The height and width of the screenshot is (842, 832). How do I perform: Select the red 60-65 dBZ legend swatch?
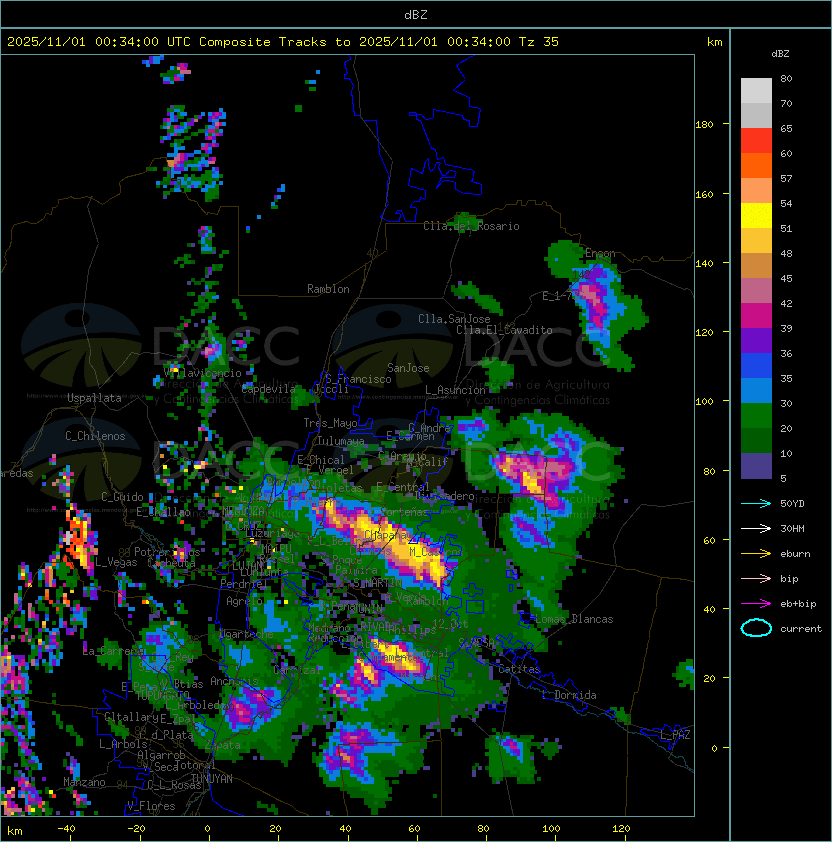pyautogui.click(x=756, y=141)
